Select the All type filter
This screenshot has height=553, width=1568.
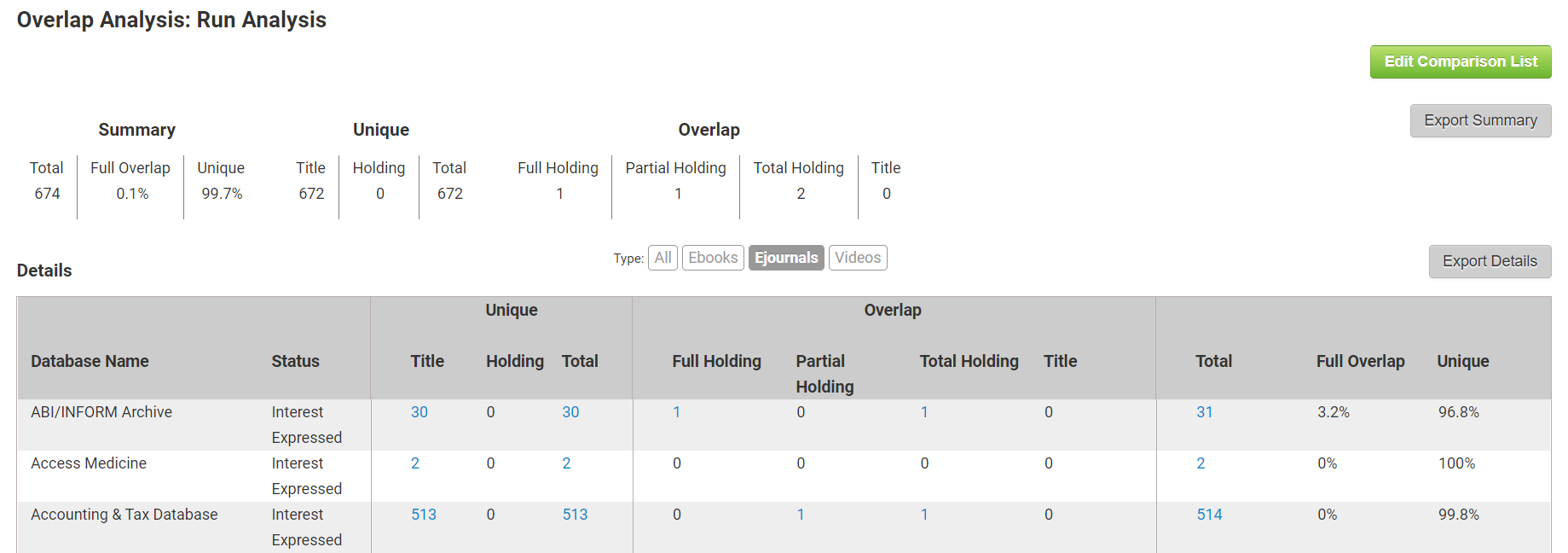(662, 258)
